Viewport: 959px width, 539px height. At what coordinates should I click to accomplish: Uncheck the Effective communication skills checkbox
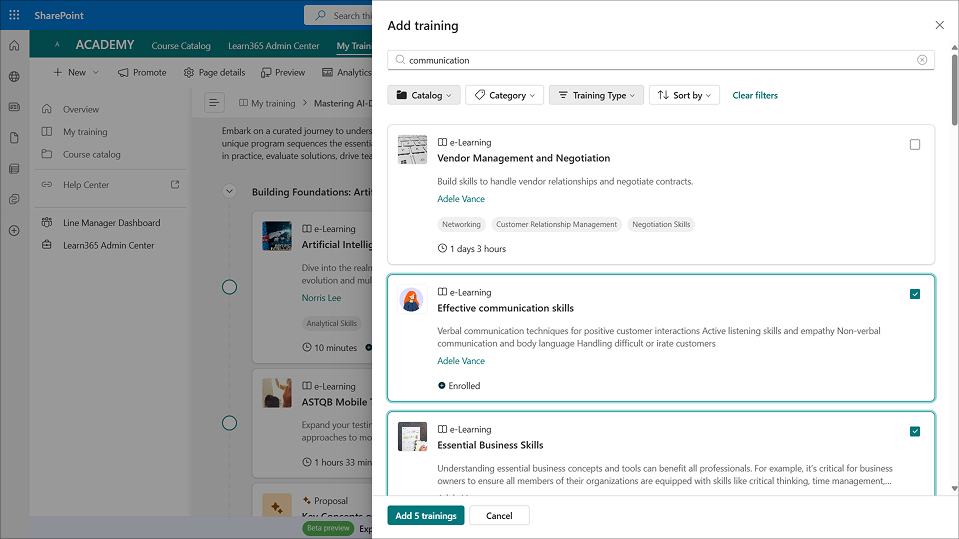pyautogui.click(x=915, y=294)
